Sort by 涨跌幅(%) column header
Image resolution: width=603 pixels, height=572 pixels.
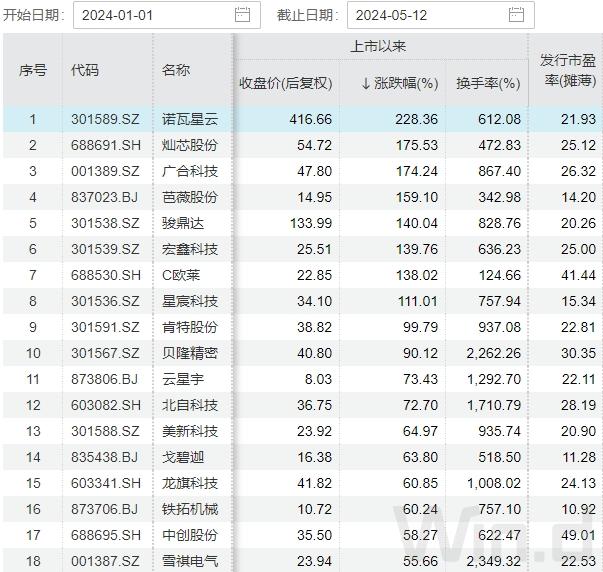tap(400, 83)
